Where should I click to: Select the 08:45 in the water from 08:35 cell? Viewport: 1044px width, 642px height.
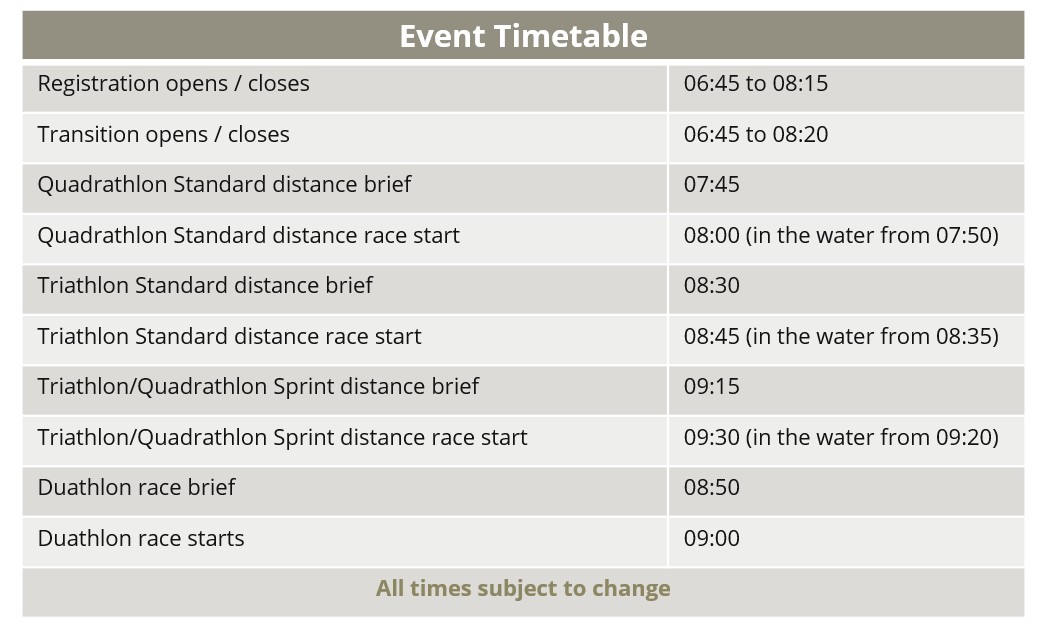point(841,337)
